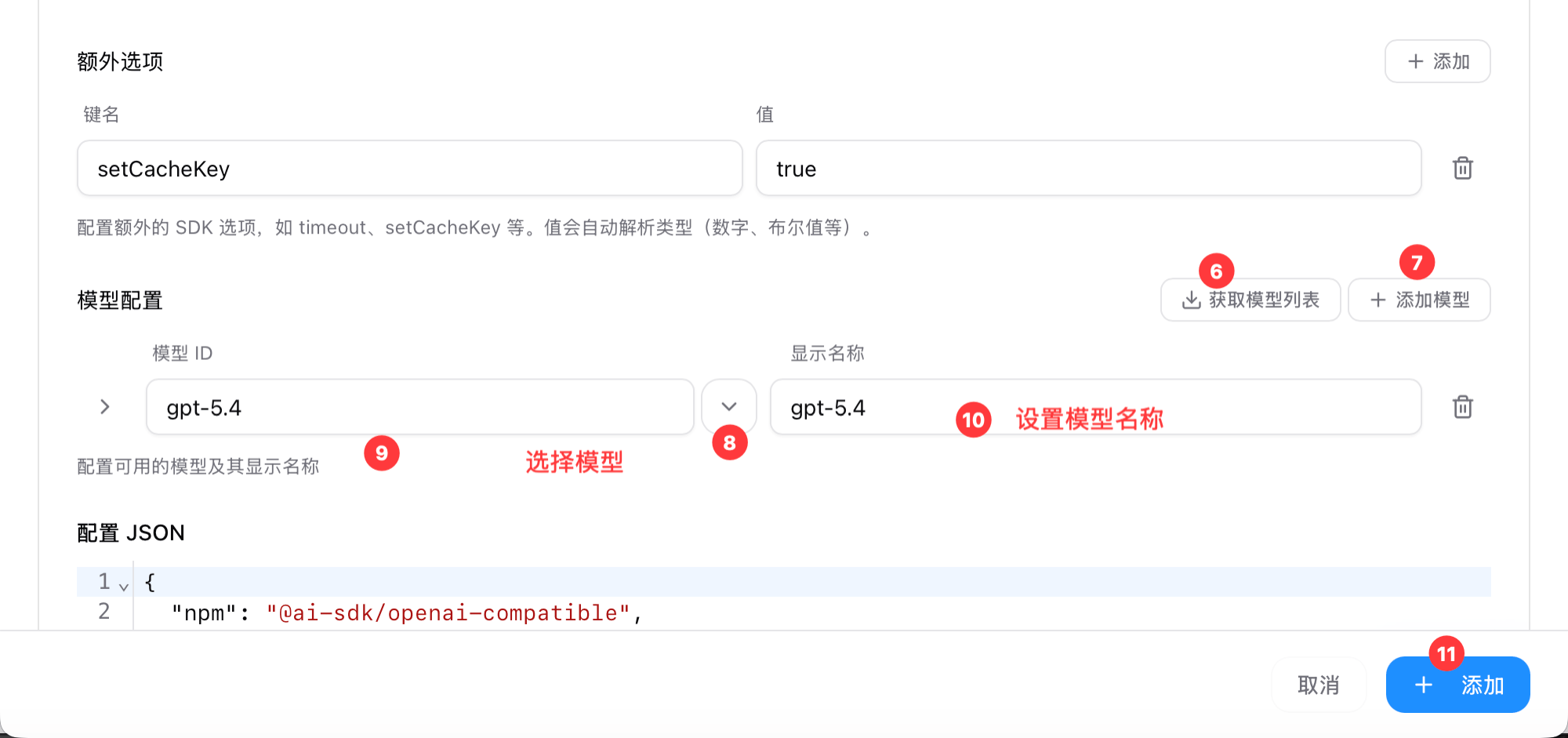1568x738 pixels.
Task: Click the 显示名称 column label
Action: pyautogui.click(x=827, y=353)
